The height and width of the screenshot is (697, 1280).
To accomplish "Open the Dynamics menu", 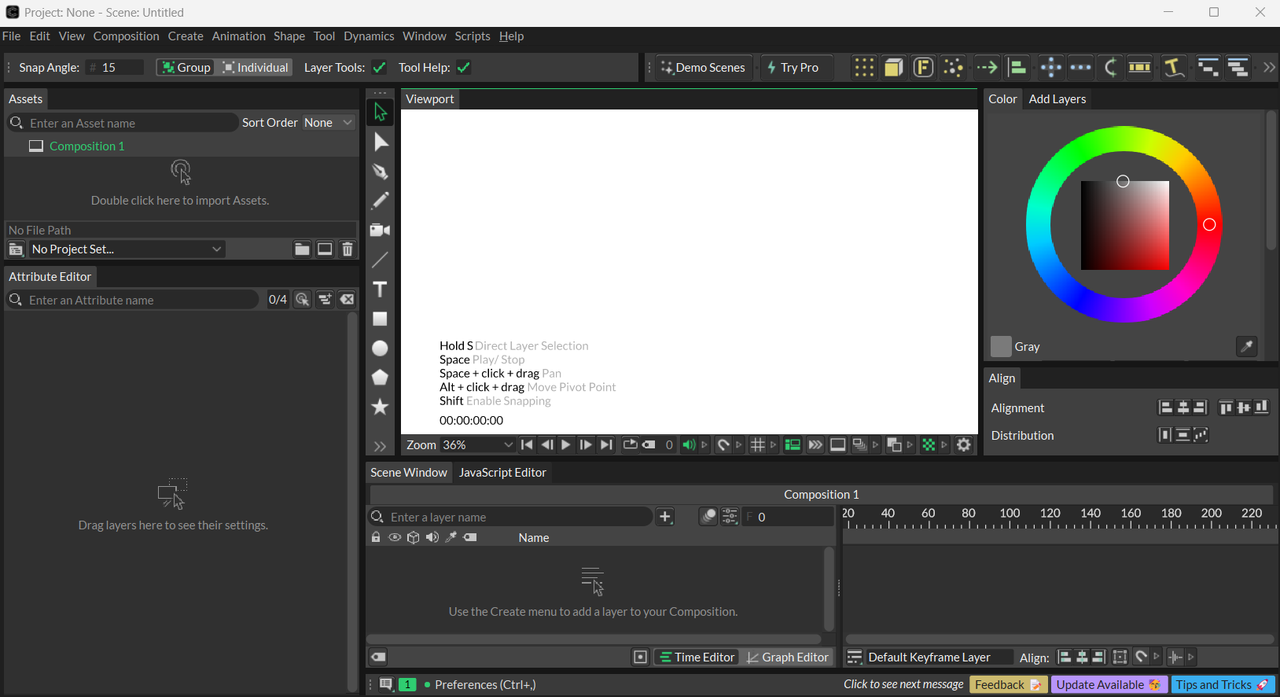I will pyautogui.click(x=369, y=36).
